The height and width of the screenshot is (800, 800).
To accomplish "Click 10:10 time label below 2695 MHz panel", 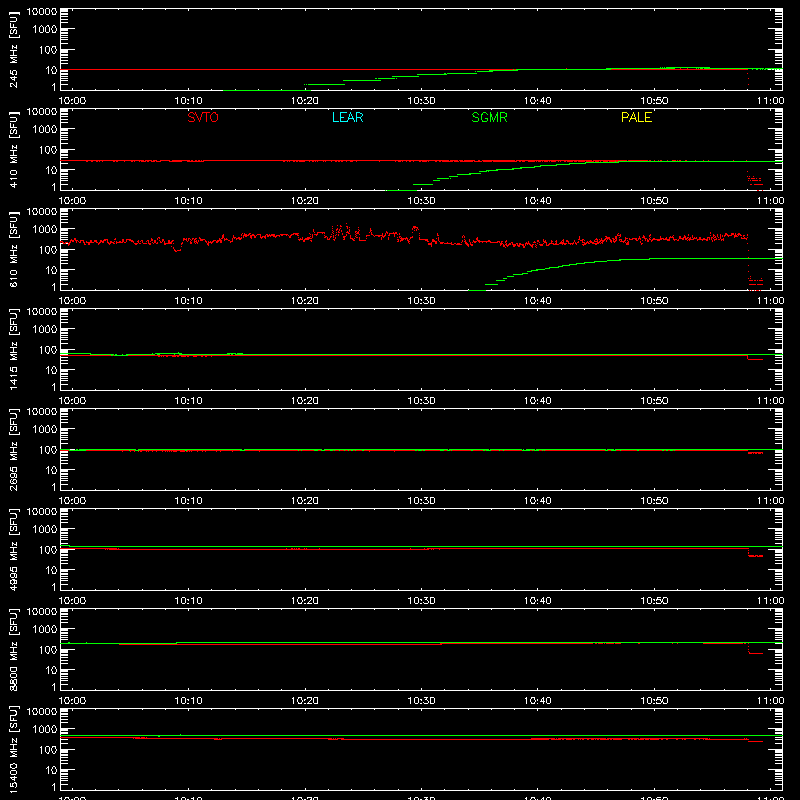I will pos(188,501).
